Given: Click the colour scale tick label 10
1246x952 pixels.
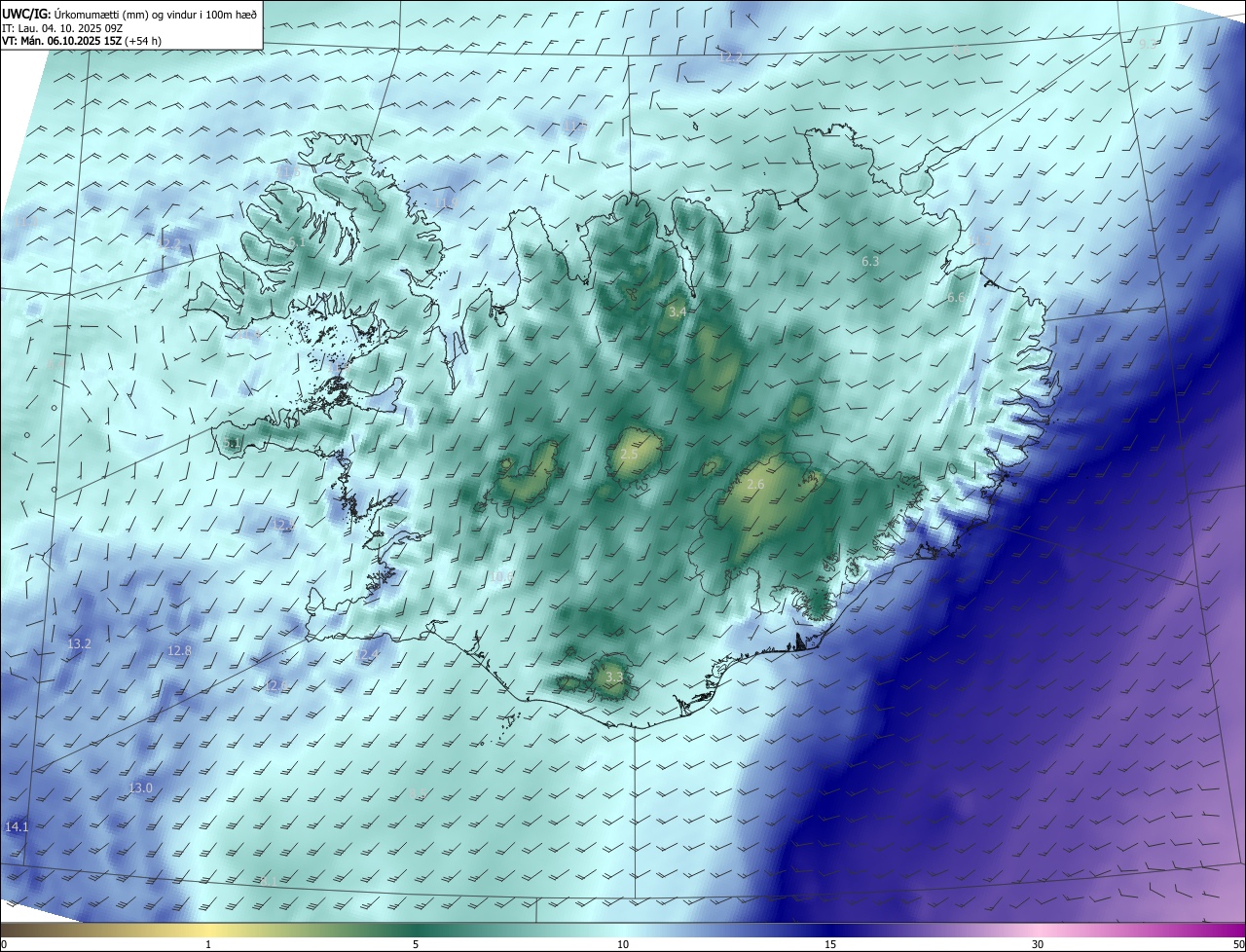Looking at the screenshot, I should (x=623, y=944).
